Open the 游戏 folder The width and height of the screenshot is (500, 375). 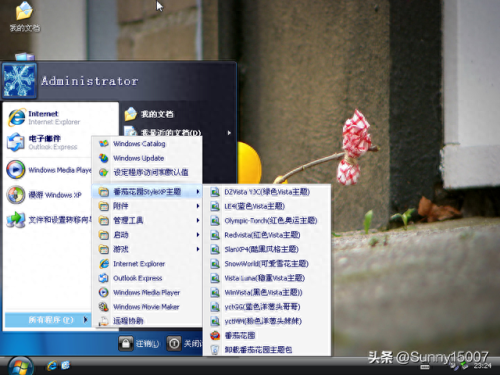click(147, 249)
